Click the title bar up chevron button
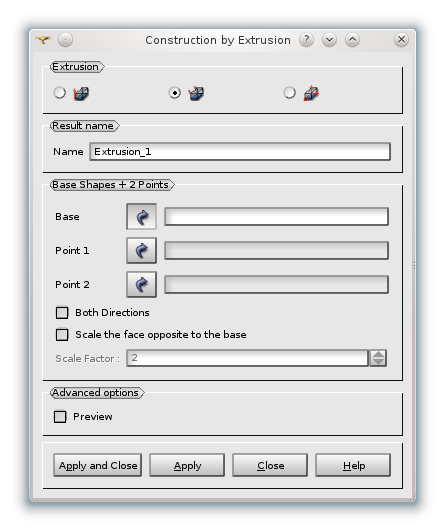This screenshot has height=531, width=445. 352,40
